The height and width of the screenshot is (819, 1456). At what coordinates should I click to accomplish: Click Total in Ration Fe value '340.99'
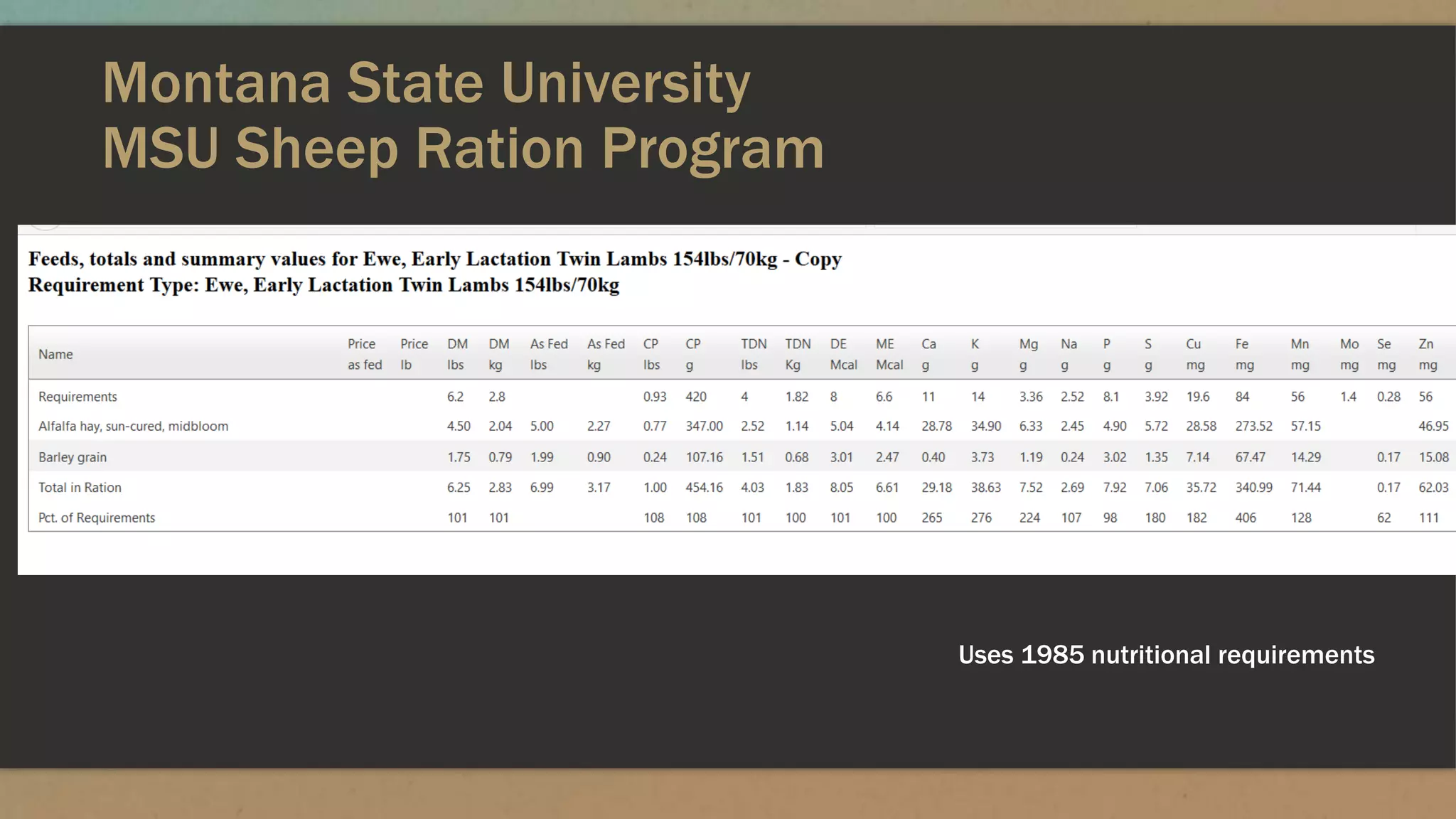pos(1253,488)
